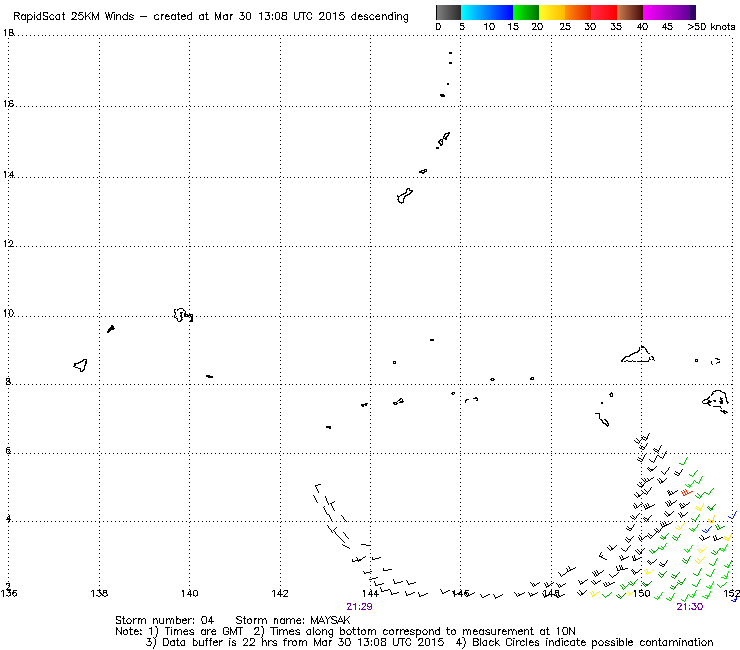Click the purple time label '21:29'
This screenshot has height=650, width=740.
pos(359,607)
